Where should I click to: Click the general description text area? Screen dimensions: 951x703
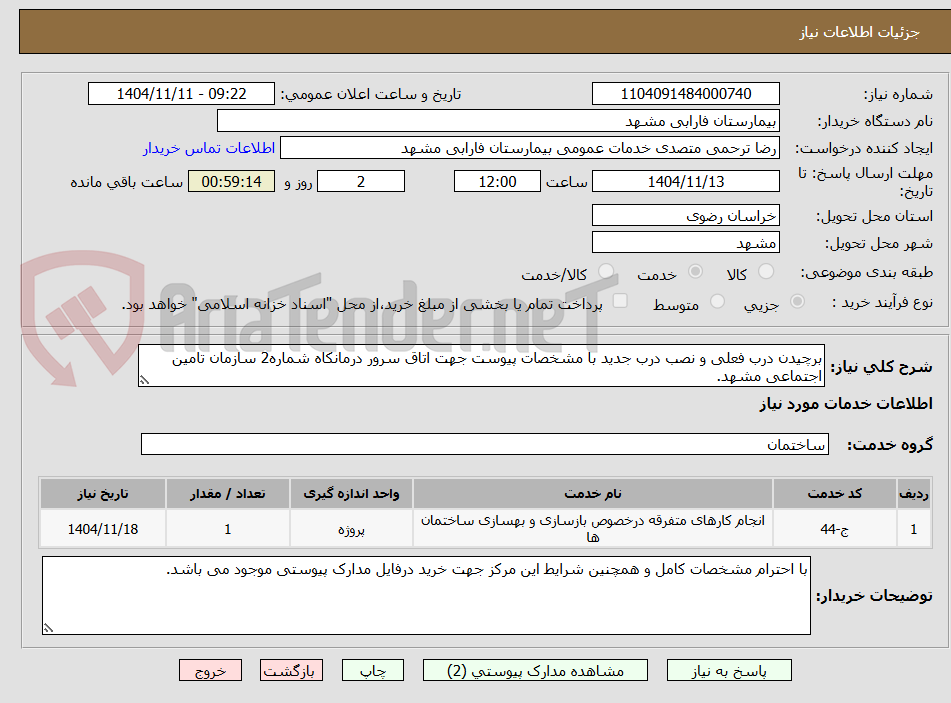[481, 366]
